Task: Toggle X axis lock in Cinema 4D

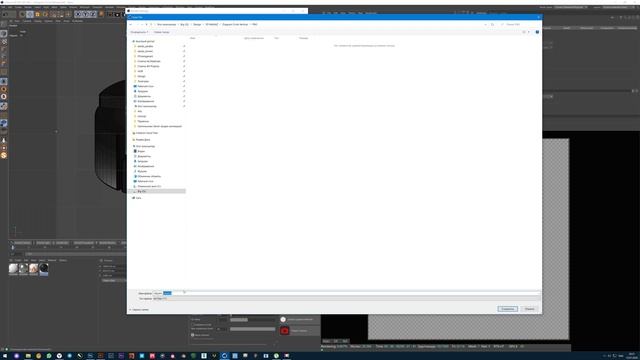Action: pyautogui.click(x=78, y=14)
